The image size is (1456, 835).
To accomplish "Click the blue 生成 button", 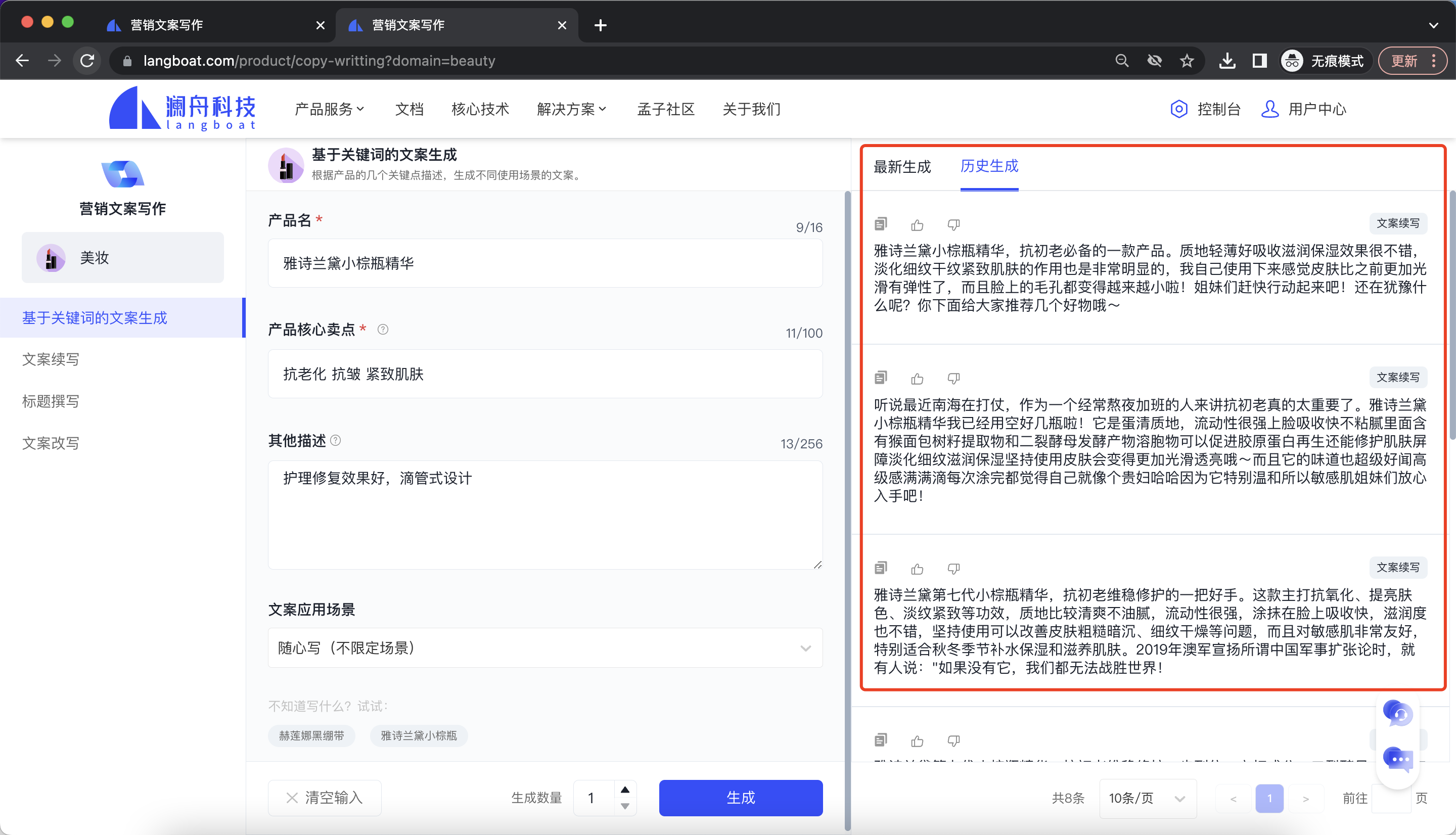I will point(740,798).
